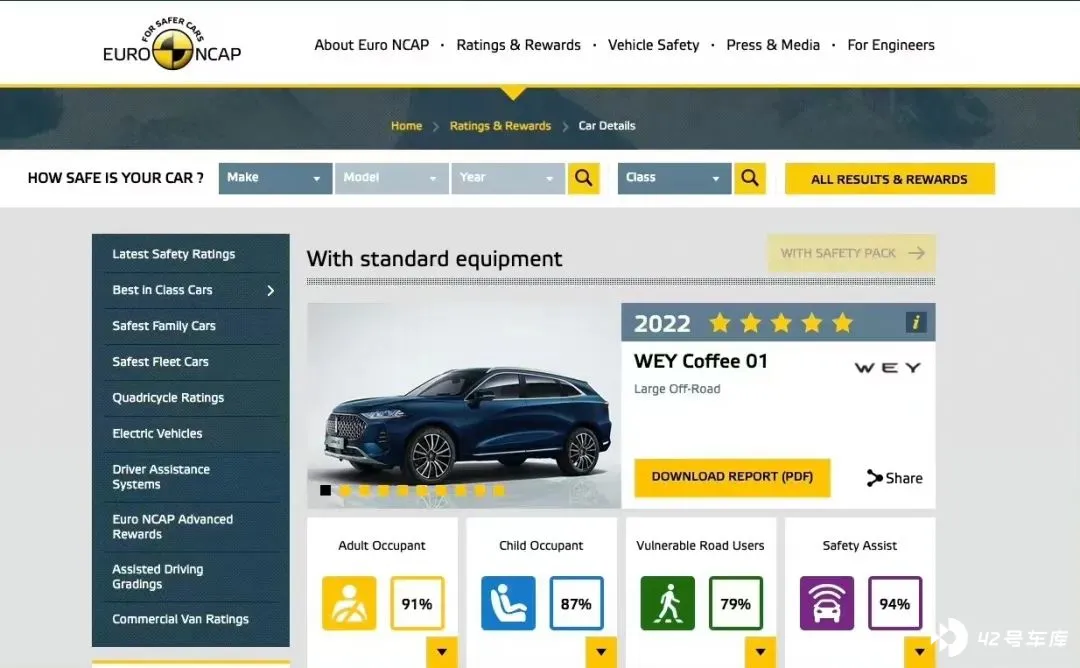1080x668 pixels.
Task: Click the Share icon
Action: pyautogui.click(x=874, y=478)
